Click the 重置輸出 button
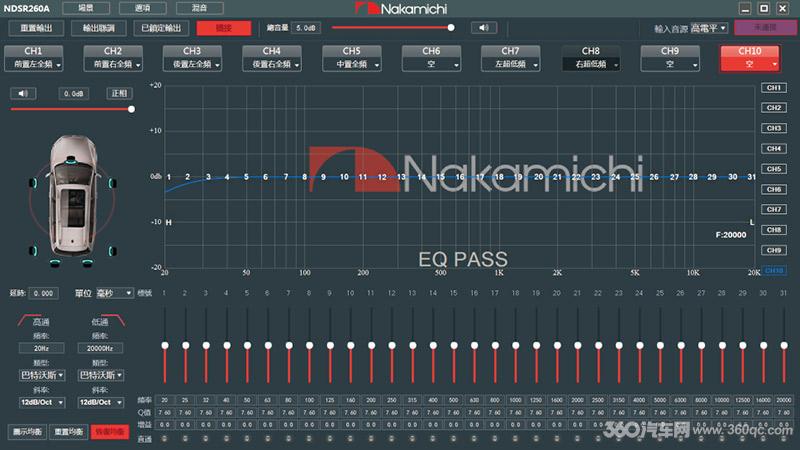The image size is (800, 450). click(x=36, y=28)
